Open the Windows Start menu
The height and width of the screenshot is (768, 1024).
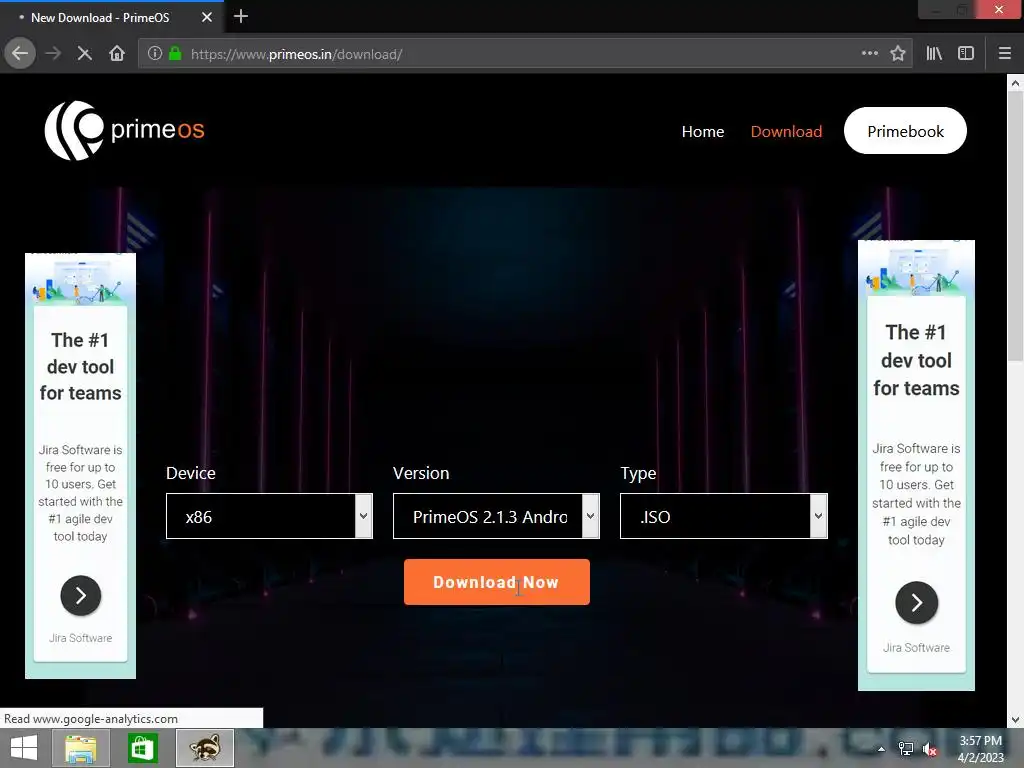(x=24, y=748)
